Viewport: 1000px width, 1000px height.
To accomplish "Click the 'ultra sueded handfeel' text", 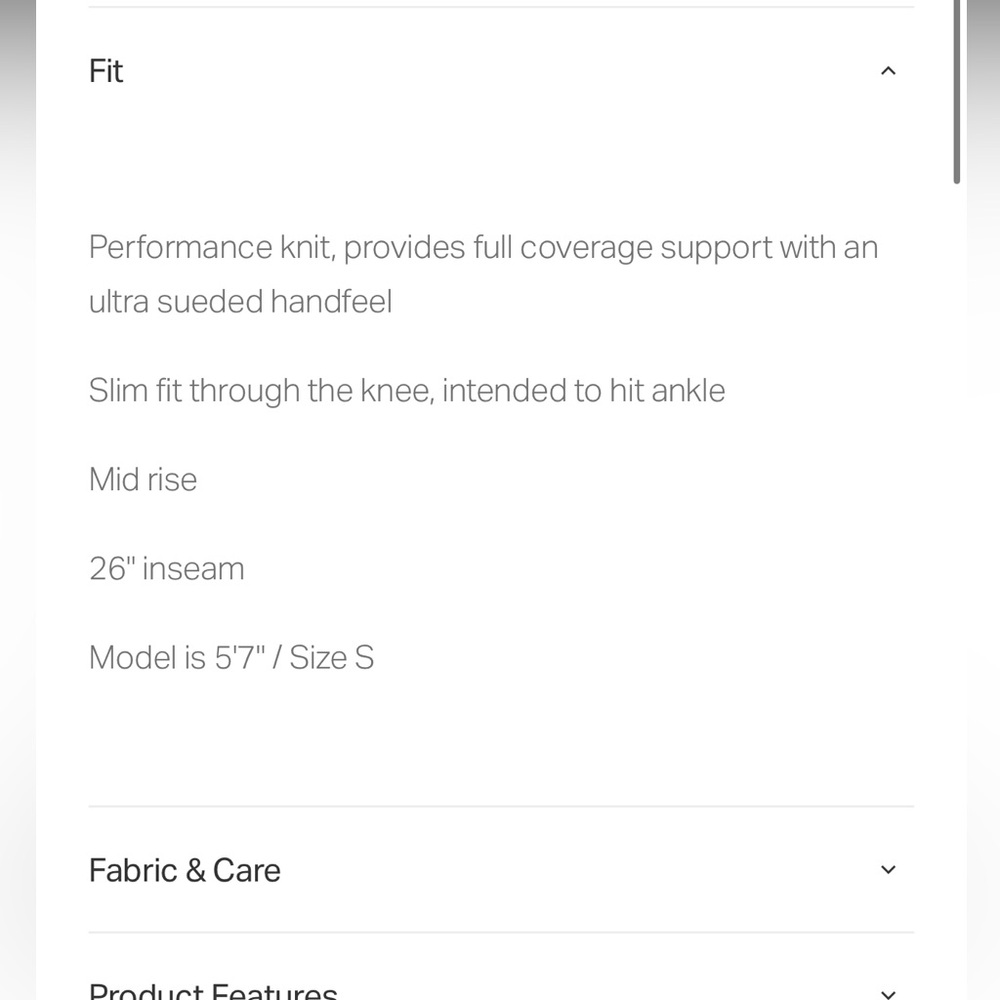I will (x=240, y=302).
